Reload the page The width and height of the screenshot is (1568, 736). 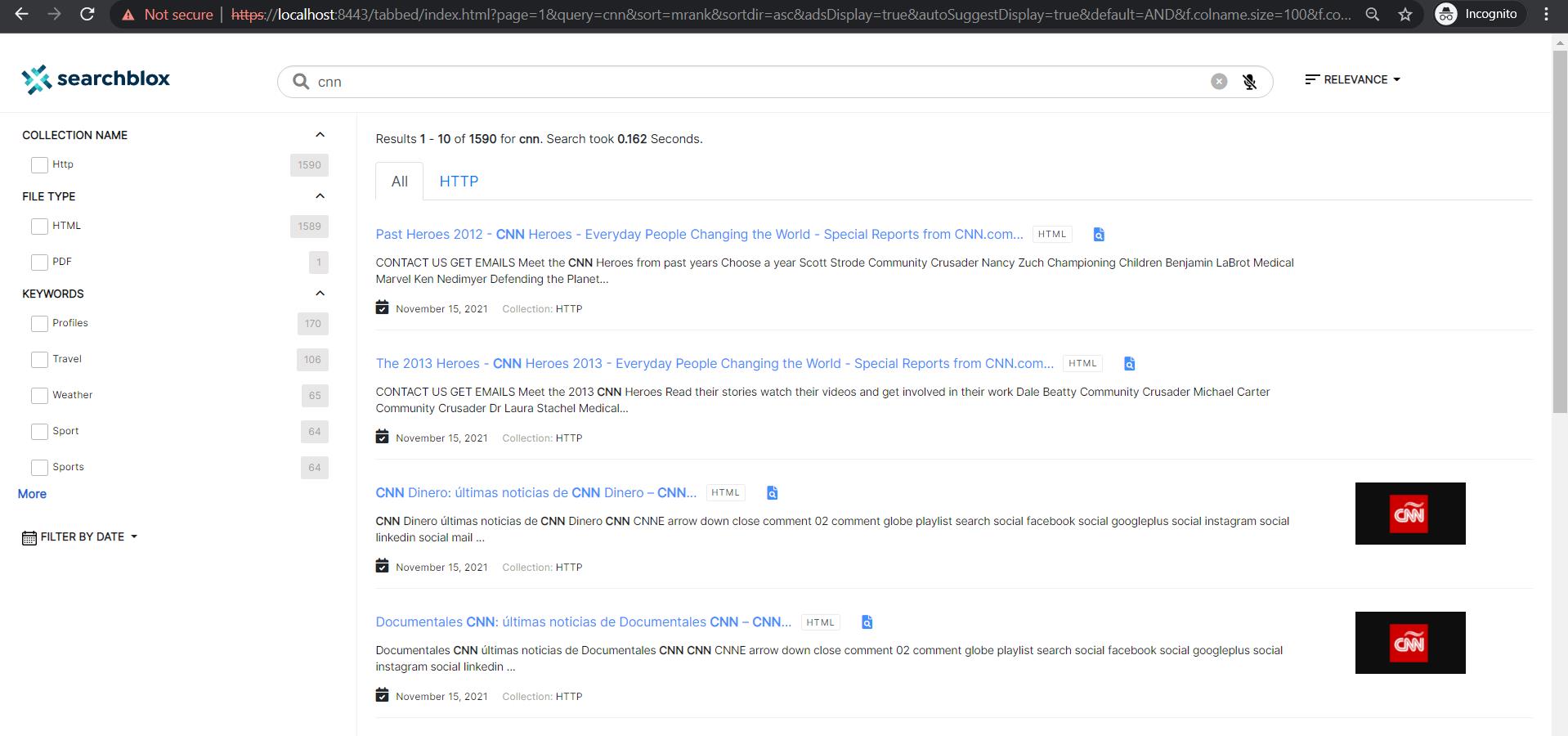tap(87, 14)
